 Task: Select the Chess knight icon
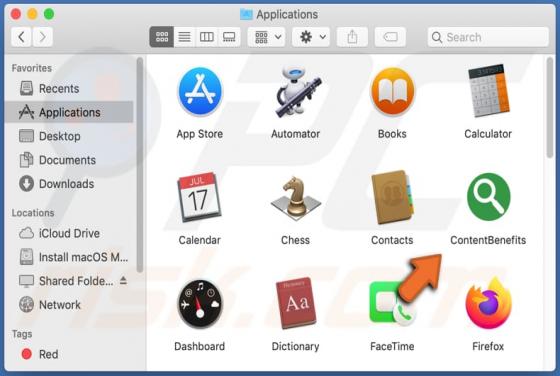click(296, 198)
